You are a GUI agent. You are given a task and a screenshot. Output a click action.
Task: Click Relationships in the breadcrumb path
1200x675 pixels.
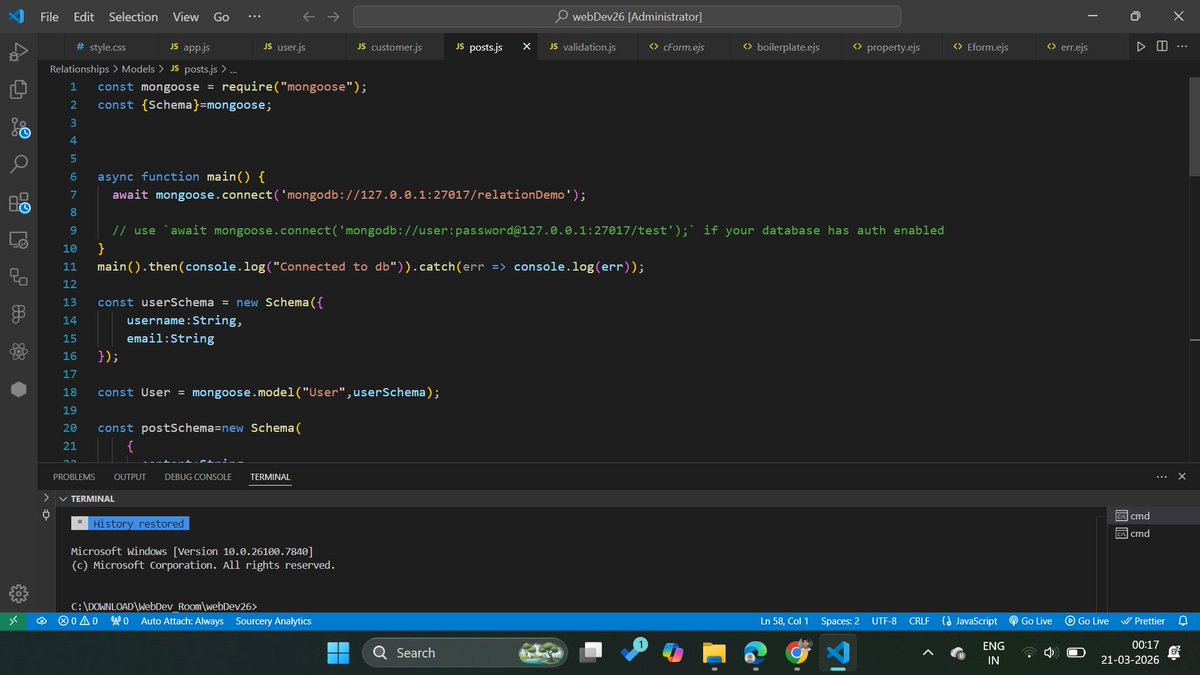pos(79,69)
